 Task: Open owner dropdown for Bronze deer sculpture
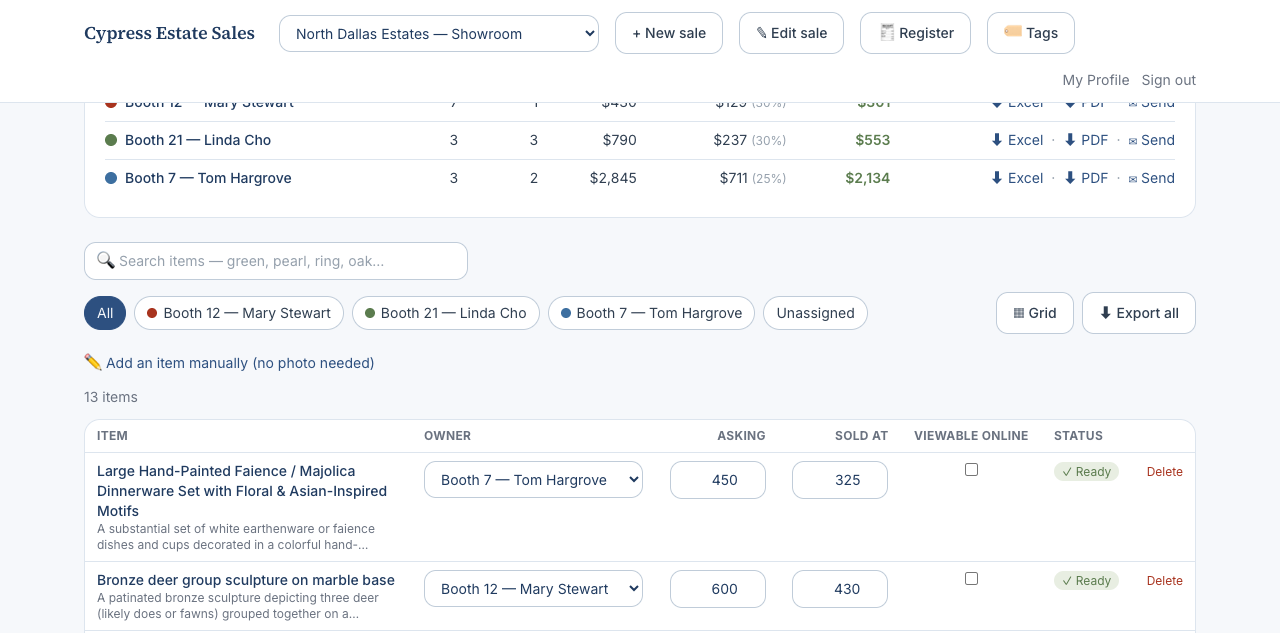click(533, 589)
